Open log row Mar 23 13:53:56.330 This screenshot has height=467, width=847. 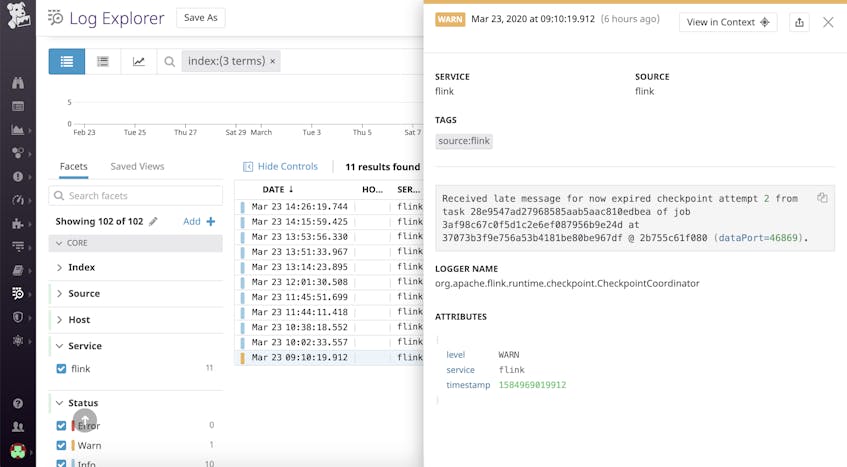330,236
